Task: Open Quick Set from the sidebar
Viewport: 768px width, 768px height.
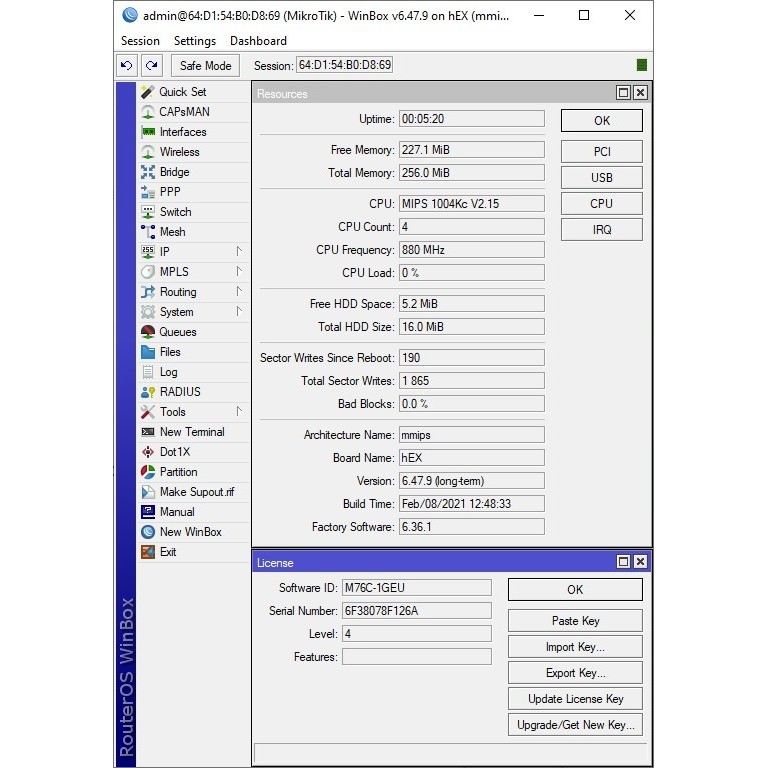Action: pyautogui.click(x=182, y=92)
